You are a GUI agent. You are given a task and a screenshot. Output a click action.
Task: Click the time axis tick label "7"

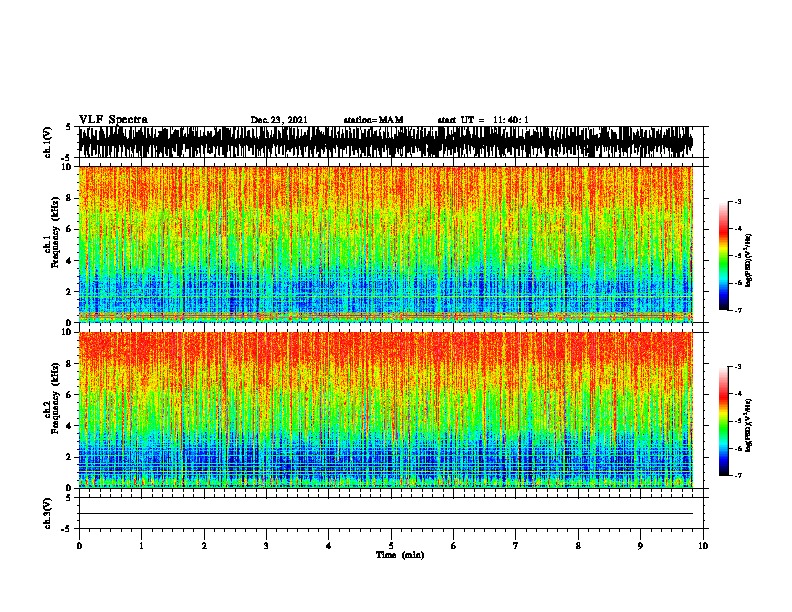pyautogui.click(x=516, y=546)
